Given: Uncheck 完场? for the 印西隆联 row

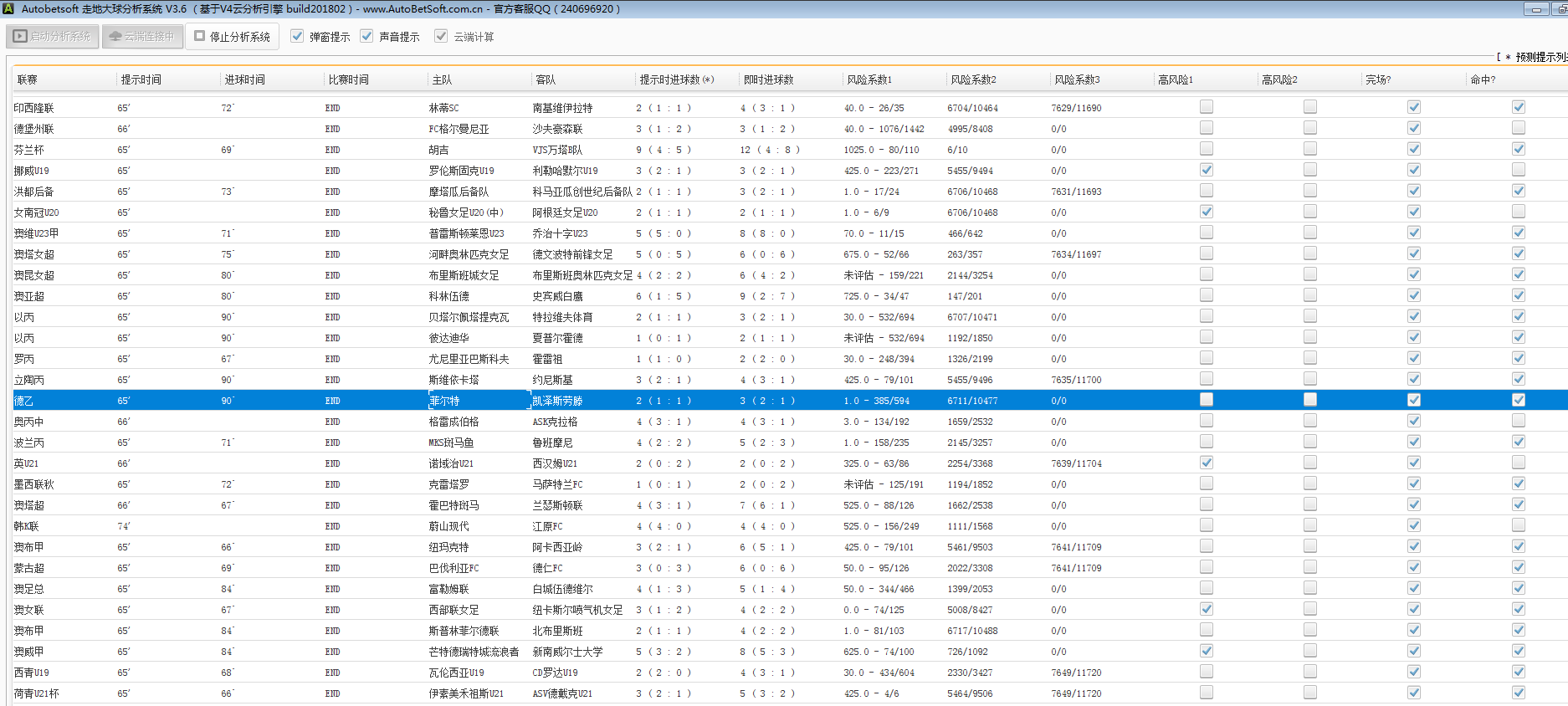Looking at the screenshot, I should (x=1413, y=107).
